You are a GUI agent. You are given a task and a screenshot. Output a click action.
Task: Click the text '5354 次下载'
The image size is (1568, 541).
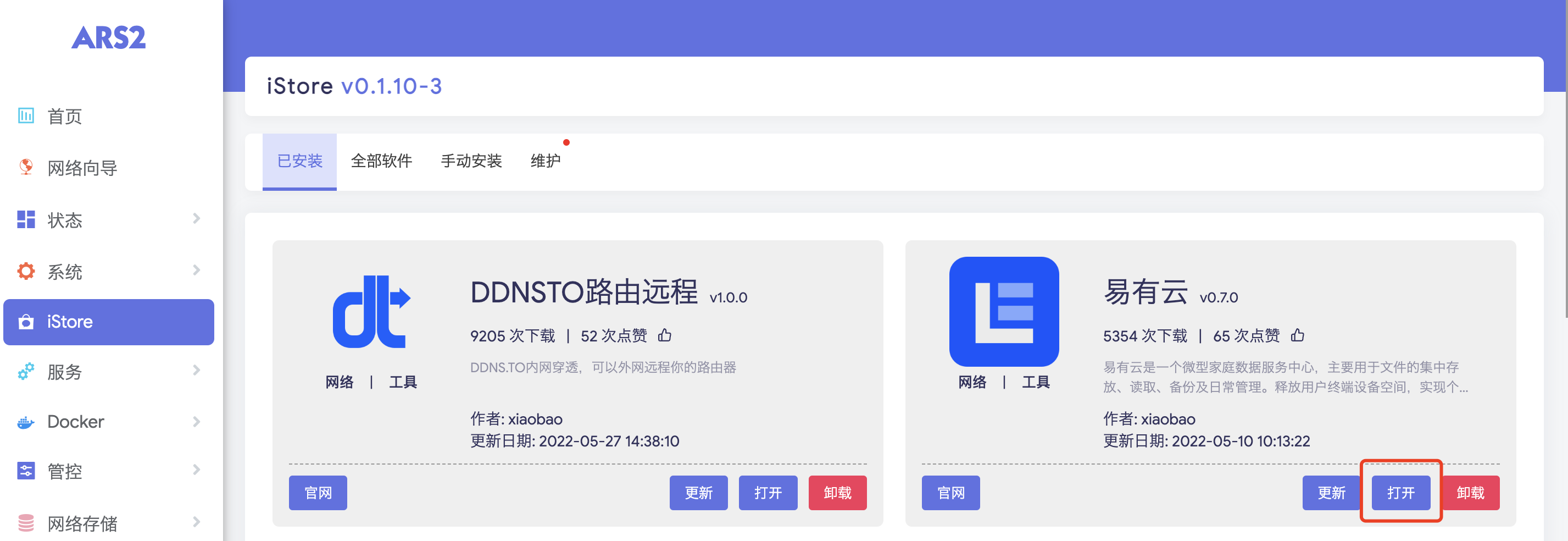pos(1146,336)
